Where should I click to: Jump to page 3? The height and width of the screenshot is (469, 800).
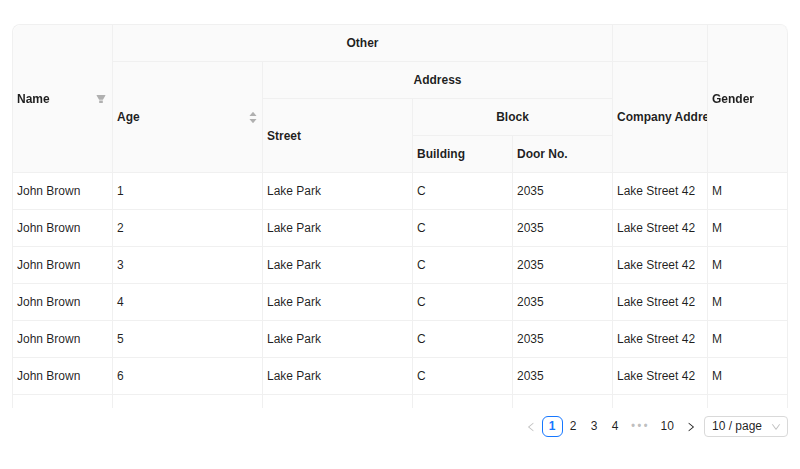point(594,426)
